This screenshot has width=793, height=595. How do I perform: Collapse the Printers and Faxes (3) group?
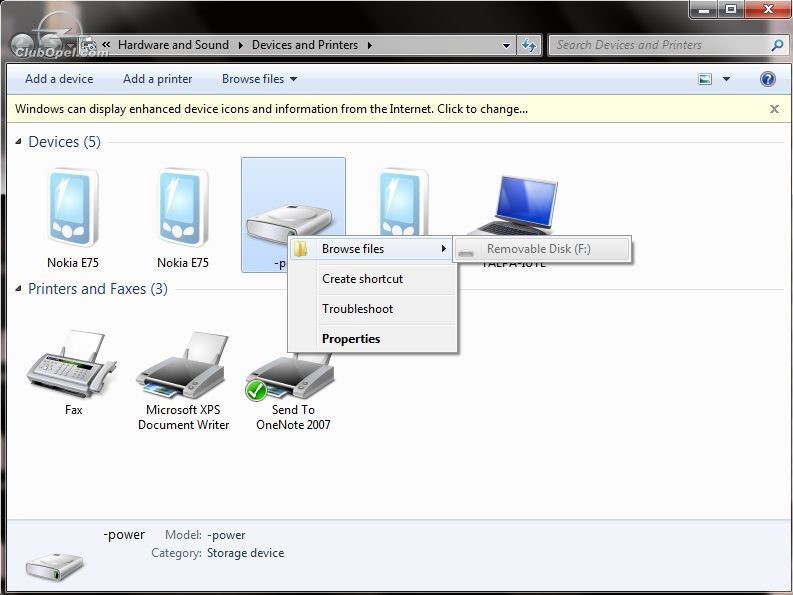tap(19, 289)
